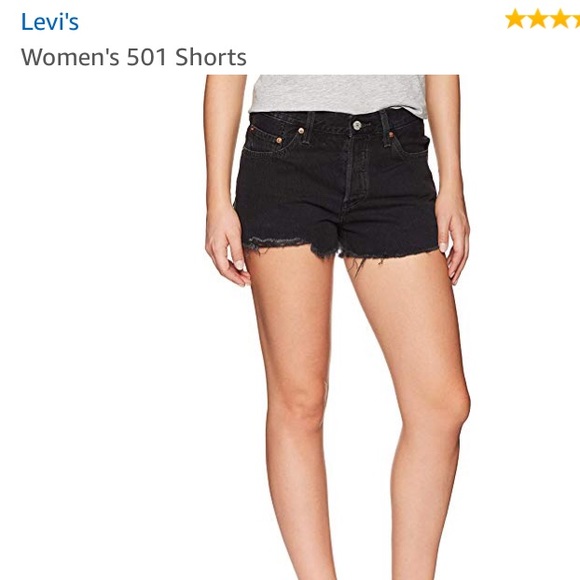Click the button fly on the shorts
The height and width of the screenshot is (580, 580).
coord(354,170)
